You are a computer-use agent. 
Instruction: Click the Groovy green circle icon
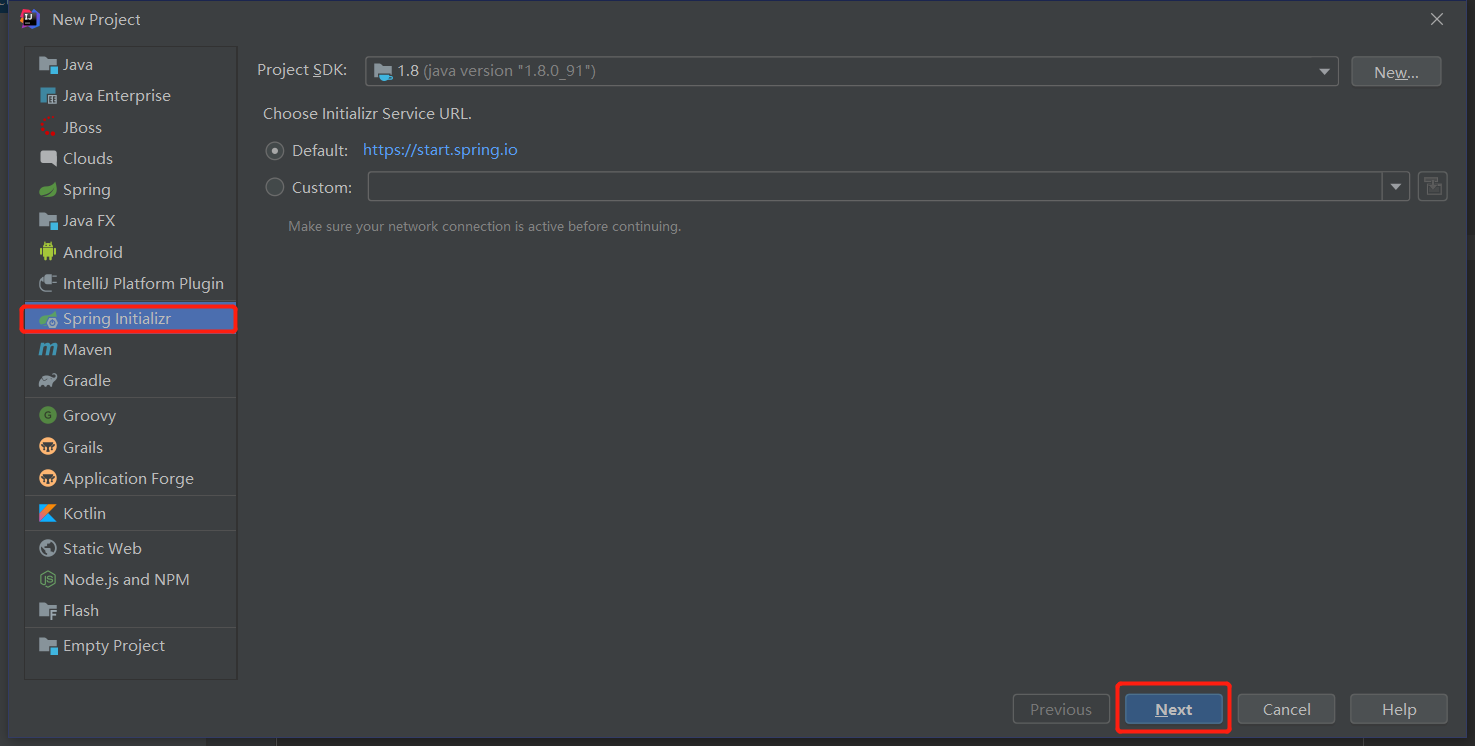tap(48, 415)
